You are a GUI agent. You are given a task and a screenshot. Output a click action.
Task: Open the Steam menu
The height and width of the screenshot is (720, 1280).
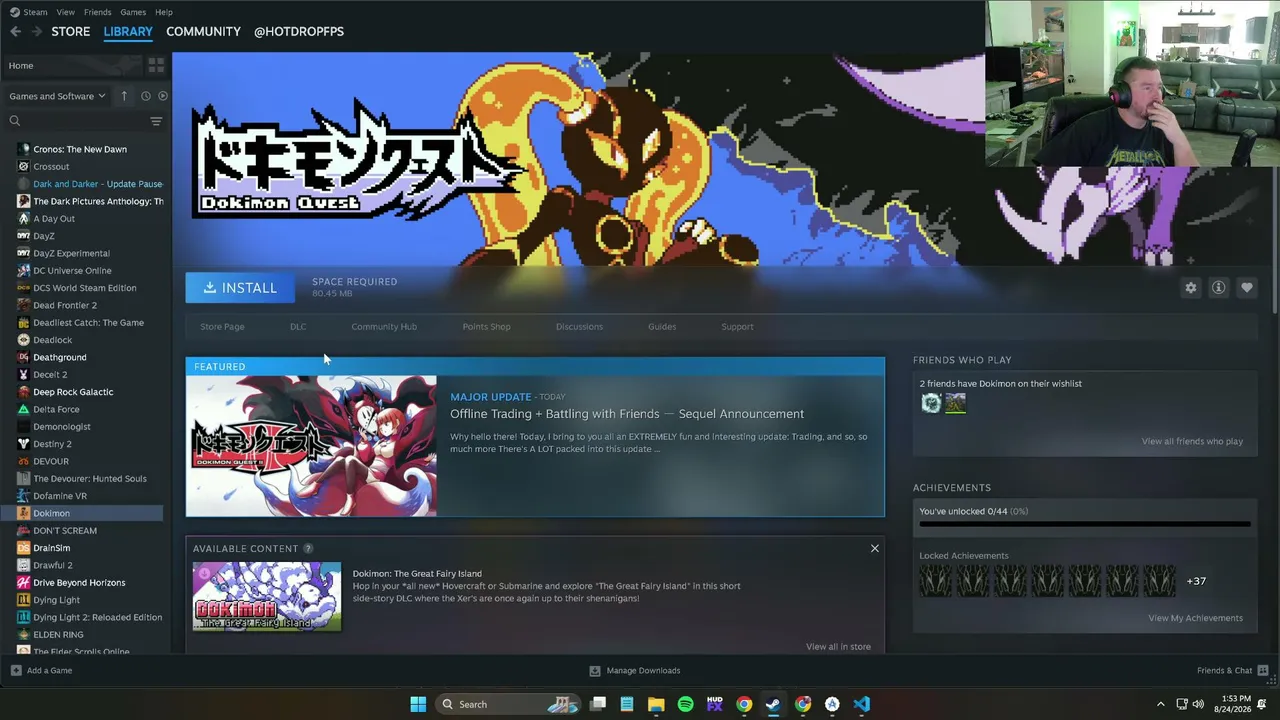[35, 12]
